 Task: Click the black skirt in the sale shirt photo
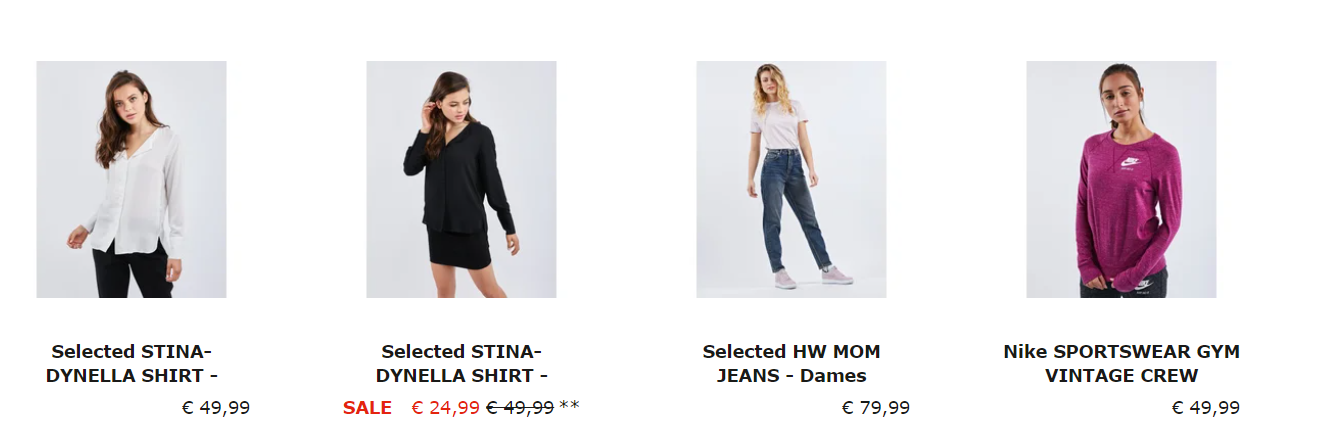click(x=458, y=246)
